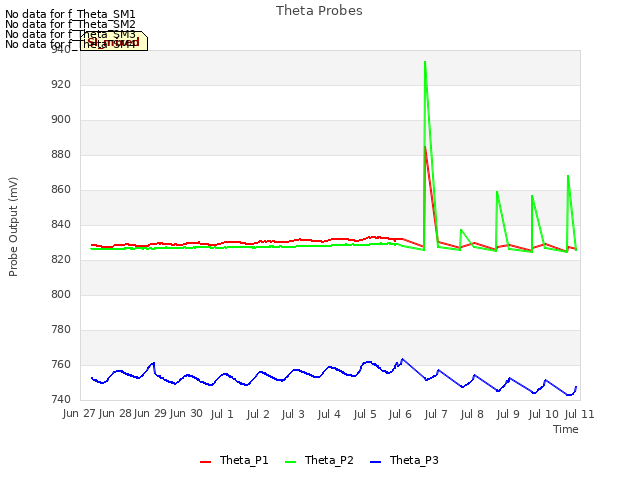Click the No data for f_Theta_SM2 message
This screenshot has width=640, height=480.
click(70, 24)
